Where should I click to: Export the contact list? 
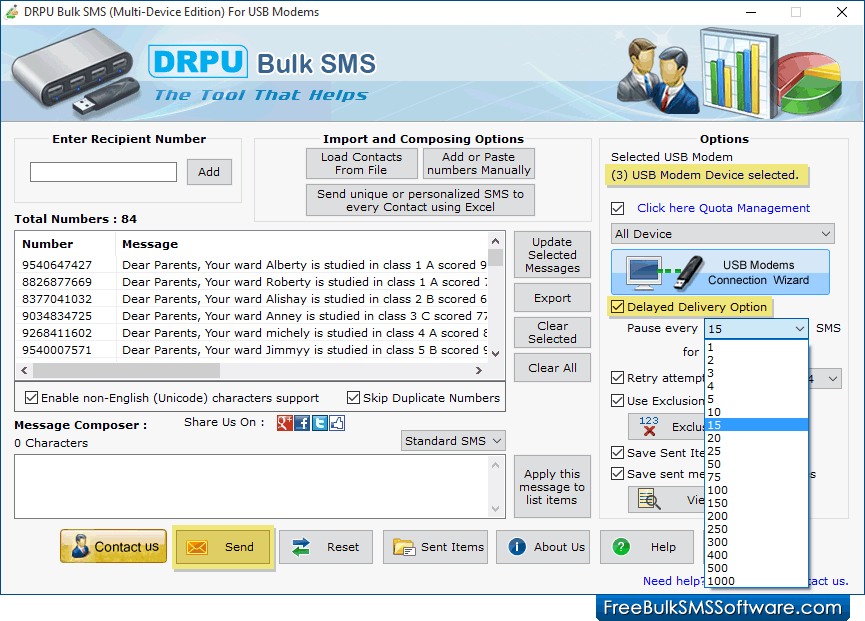[x=552, y=298]
